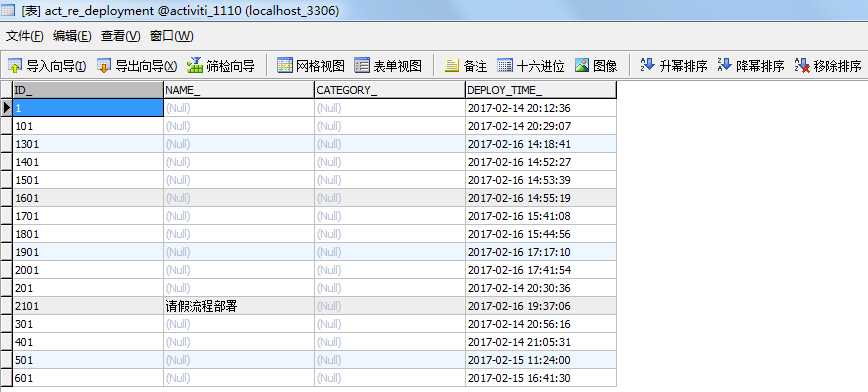The width and height of the screenshot is (868, 392).
Task: Select deploy time 2017-02-14 20:29:07
Action: (x=541, y=126)
